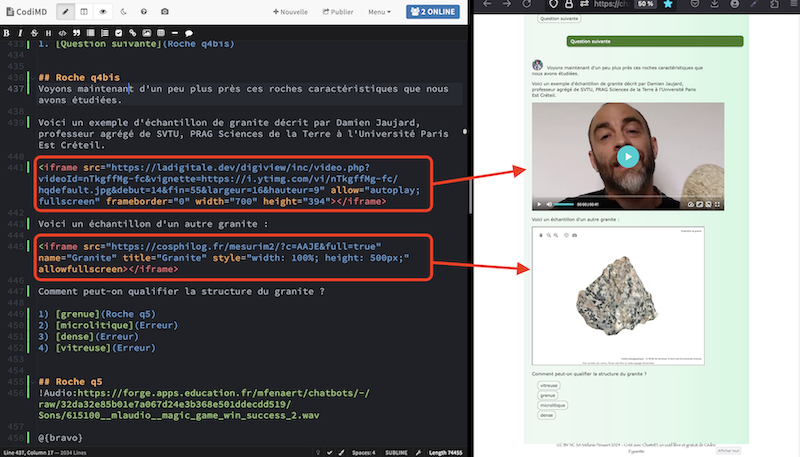Go back in the browser window
800x457 pixels.
pos(487,4)
